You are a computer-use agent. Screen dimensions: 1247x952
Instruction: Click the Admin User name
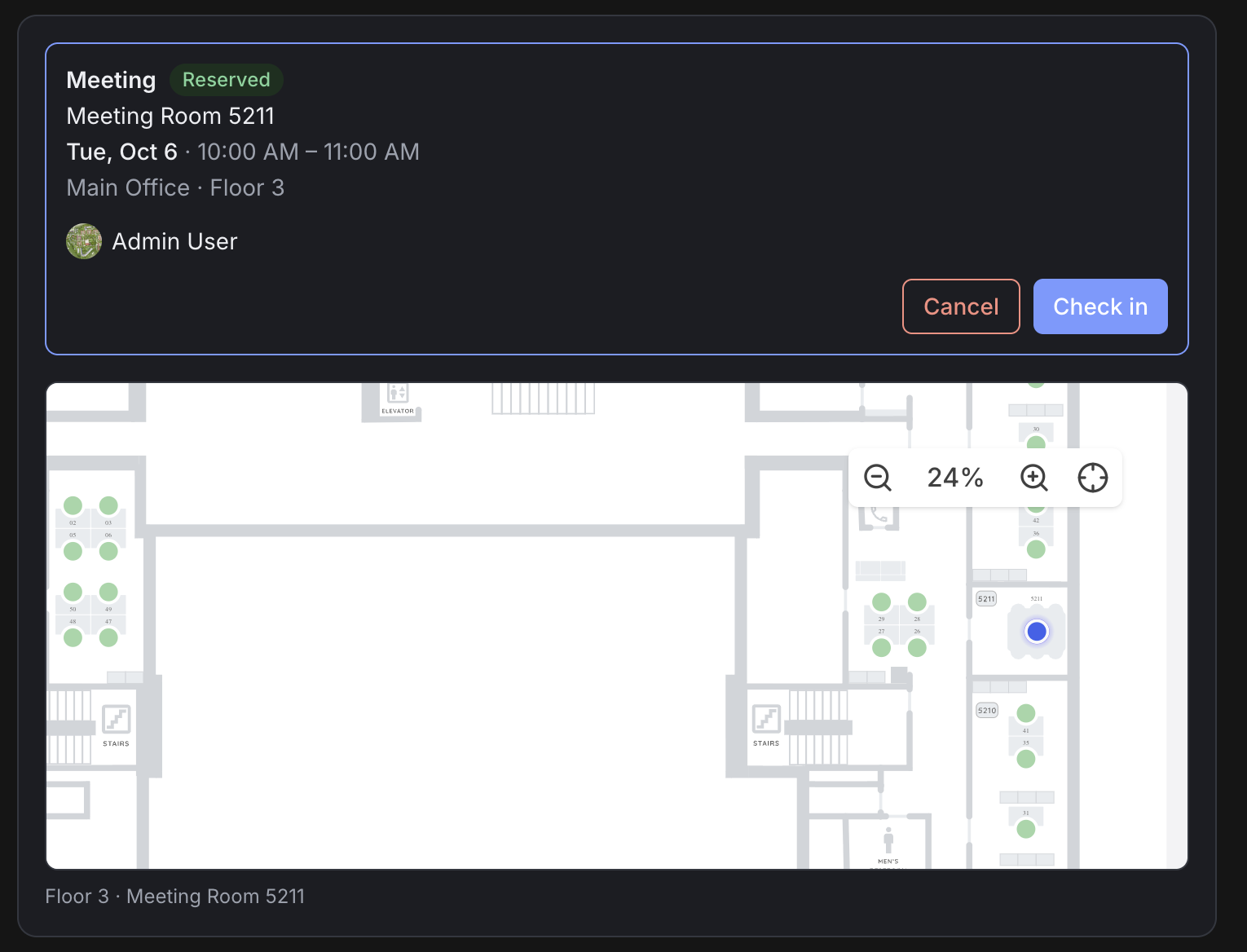[174, 241]
